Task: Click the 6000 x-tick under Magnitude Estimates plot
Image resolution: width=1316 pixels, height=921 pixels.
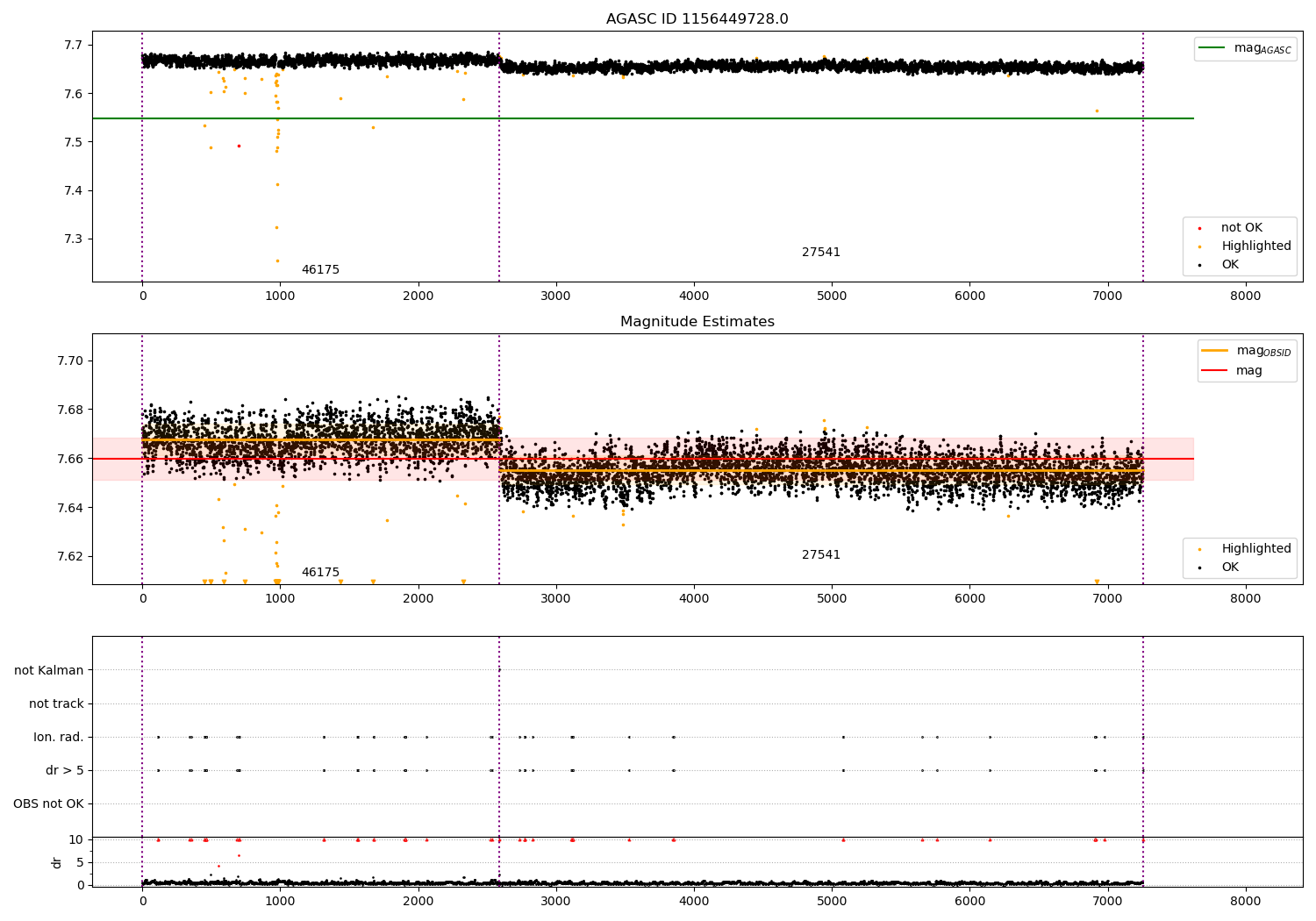Action: pyautogui.click(x=969, y=599)
